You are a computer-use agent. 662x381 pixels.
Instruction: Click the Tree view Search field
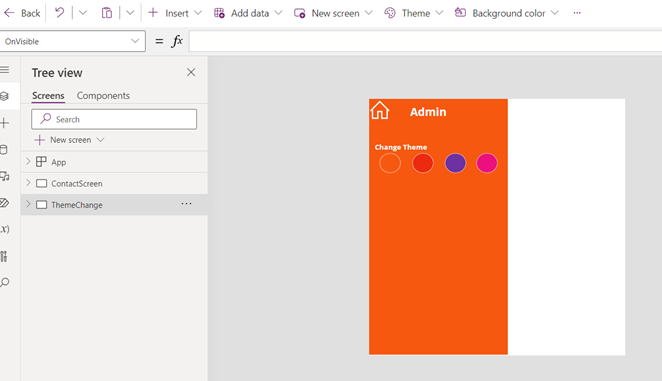tap(114, 119)
